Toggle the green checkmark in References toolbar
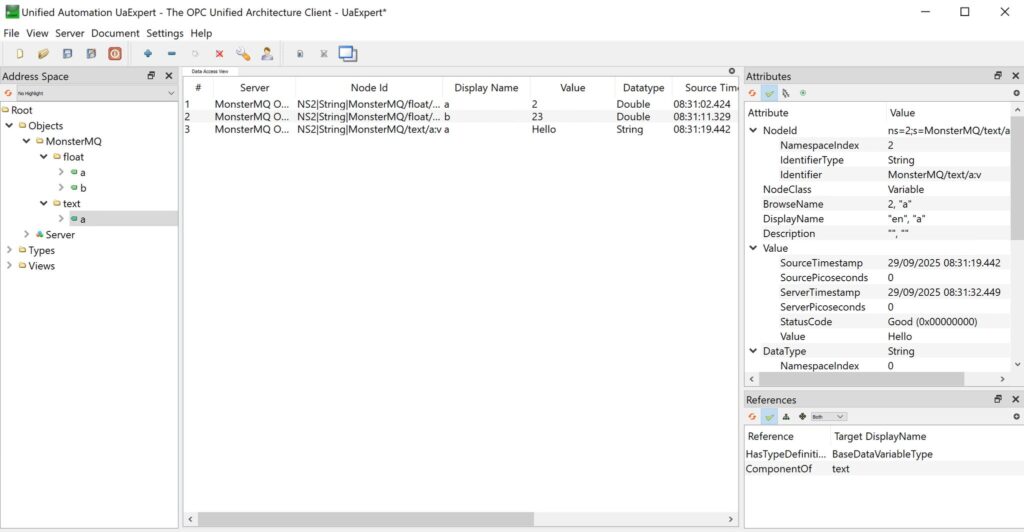 (x=769, y=416)
